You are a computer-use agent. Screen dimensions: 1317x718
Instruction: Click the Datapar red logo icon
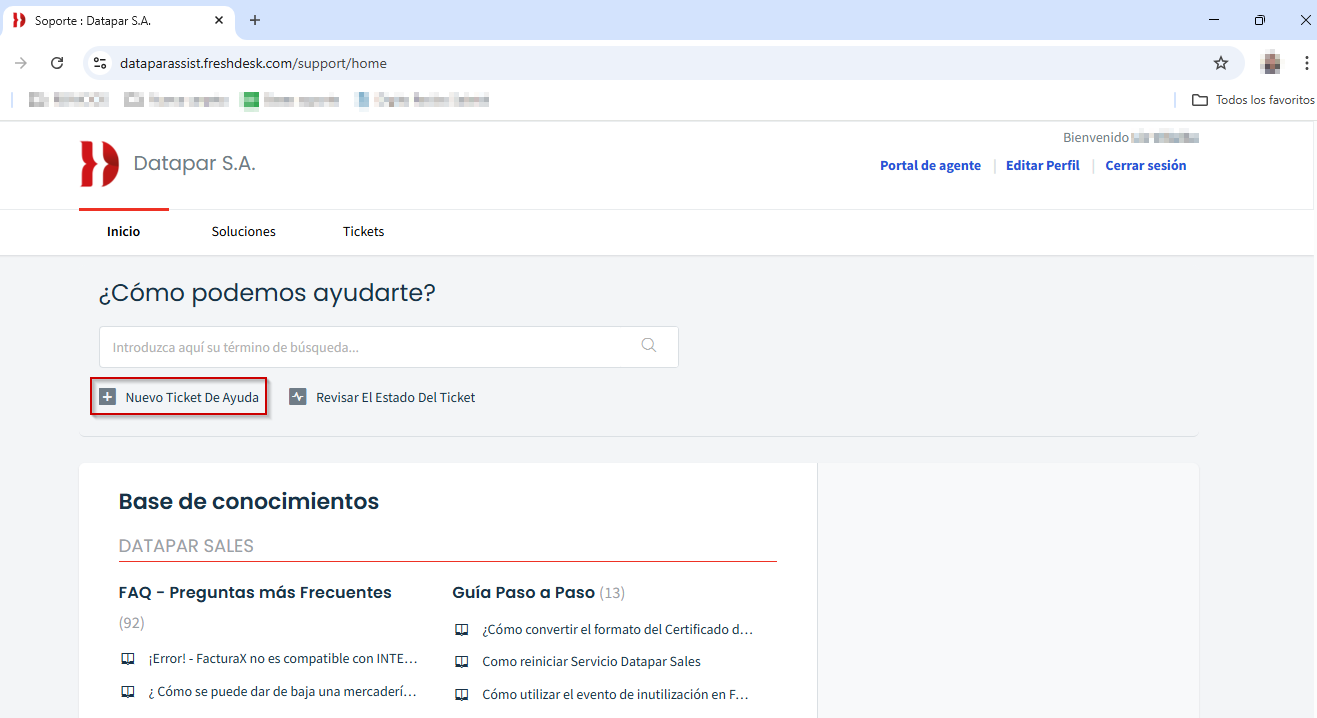[100, 164]
